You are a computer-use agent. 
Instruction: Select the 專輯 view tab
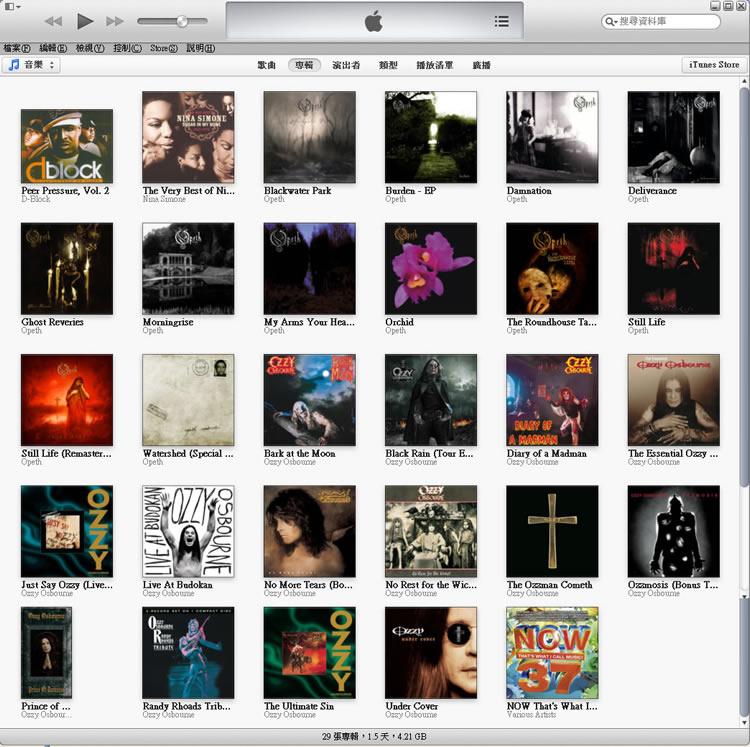point(304,65)
